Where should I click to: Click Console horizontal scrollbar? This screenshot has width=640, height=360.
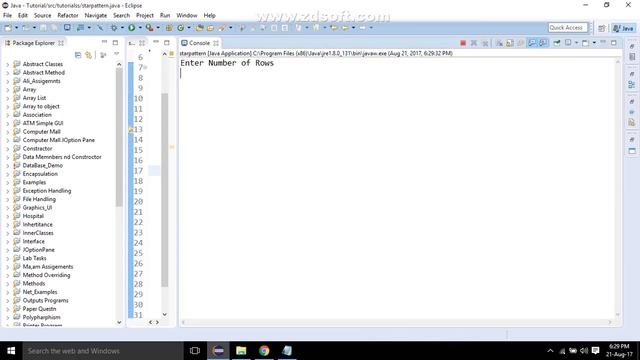coord(396,322)
